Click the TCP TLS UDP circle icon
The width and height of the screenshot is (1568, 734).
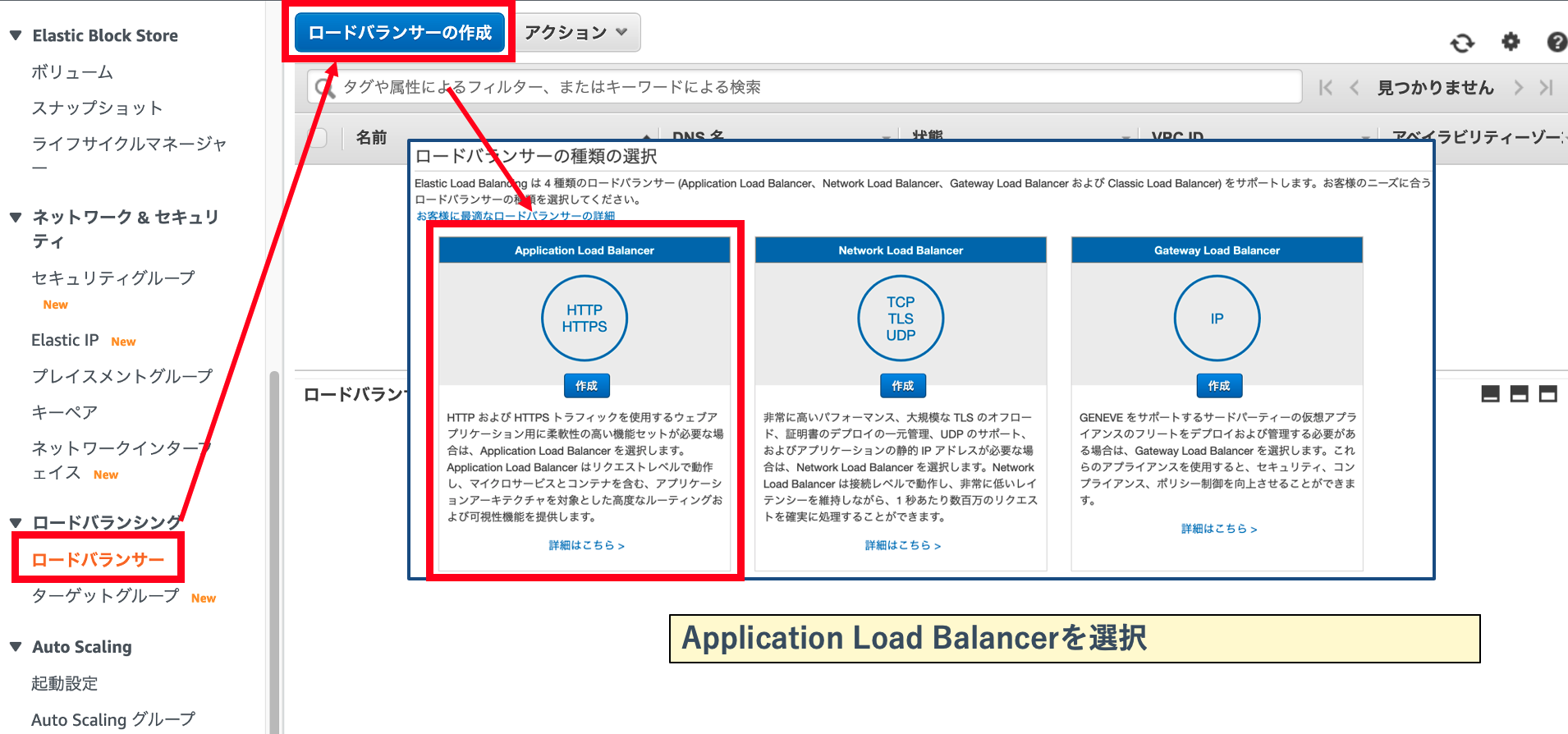tap(901, 319)
